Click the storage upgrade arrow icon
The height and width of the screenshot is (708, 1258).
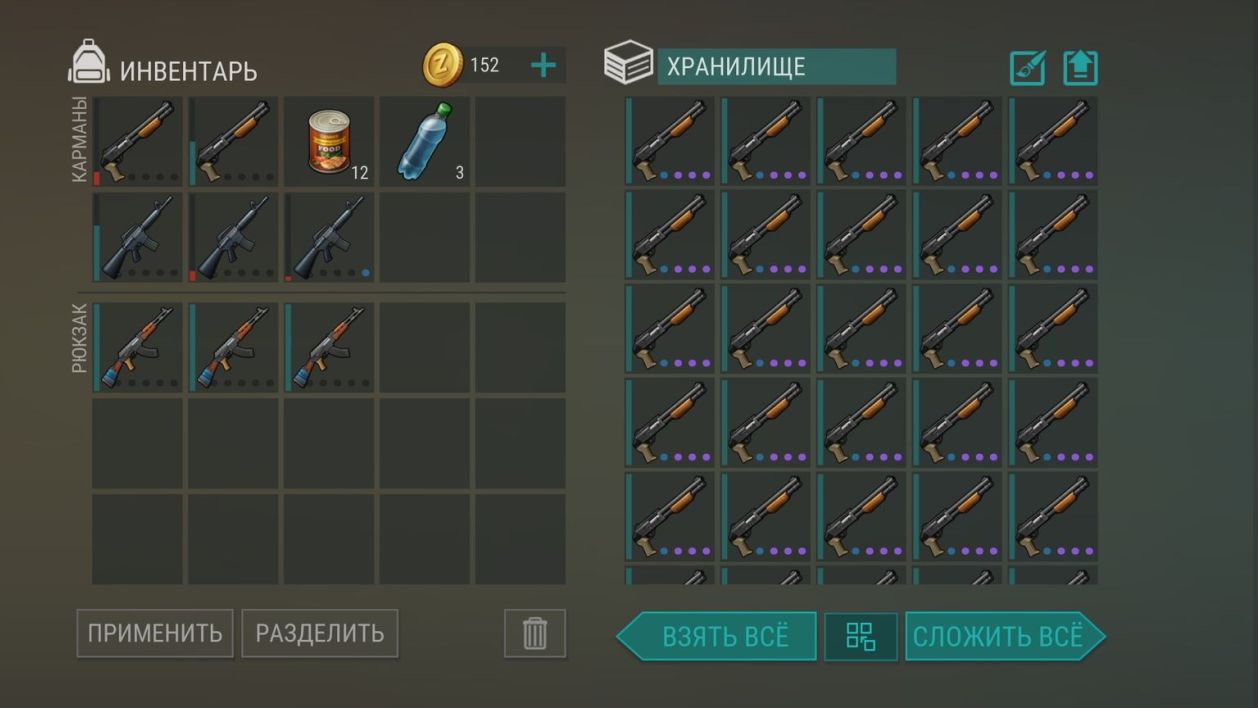[x=1080, y=67]
